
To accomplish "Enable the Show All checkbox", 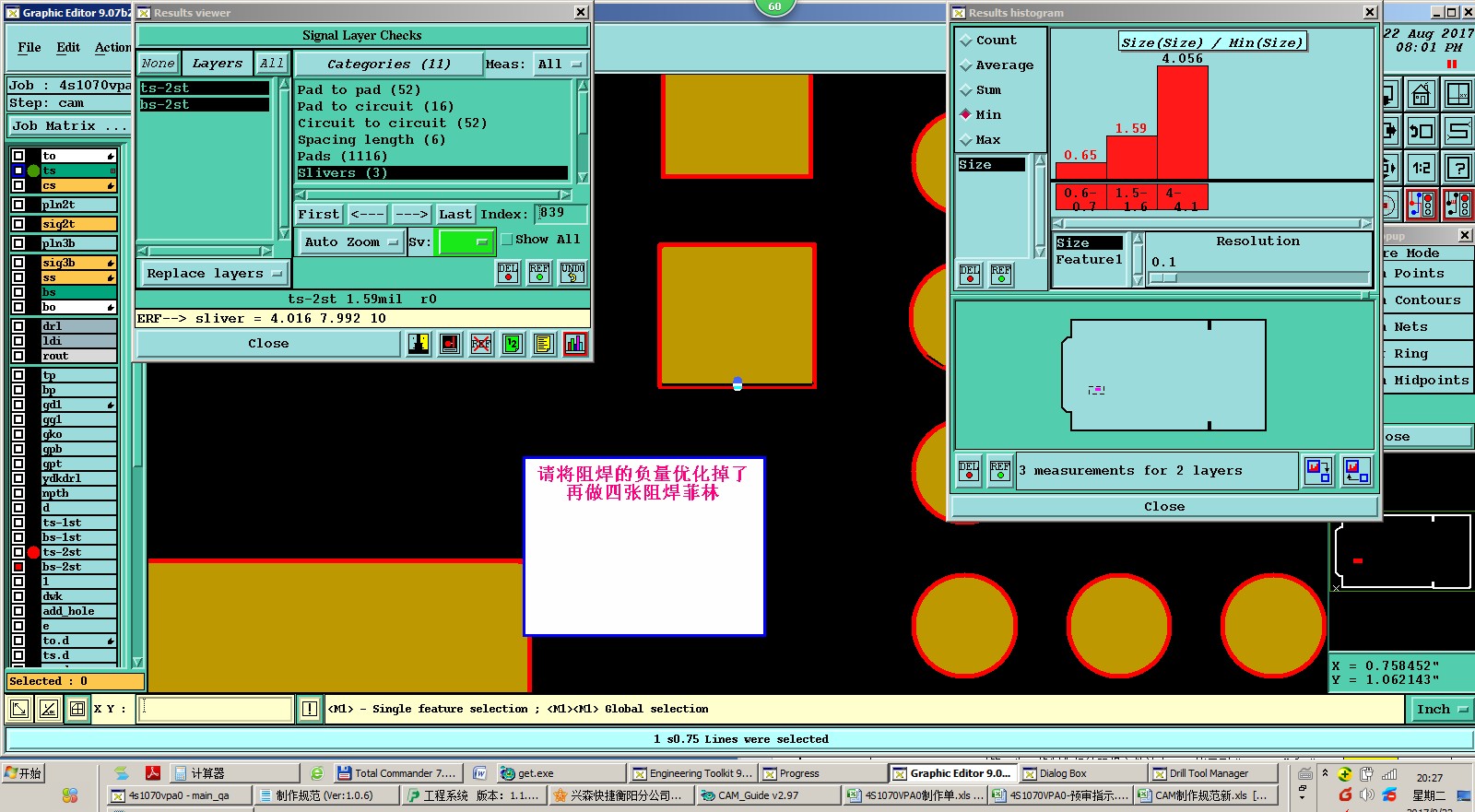I will click(506, 240).
